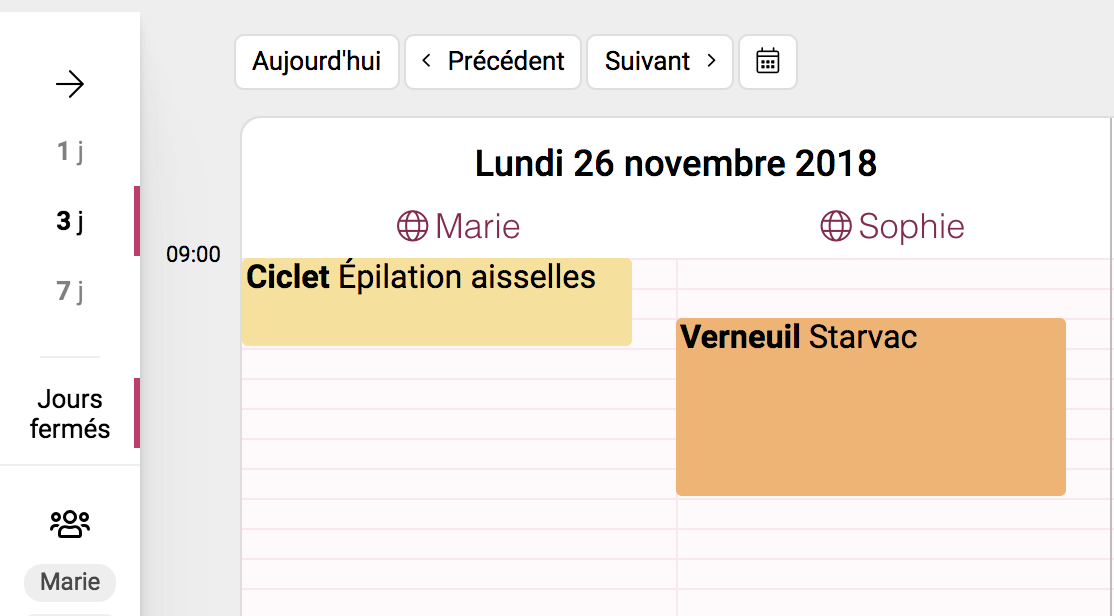Screen dimensions: 1114x616
Task: Click the Marie column header
Action: tap(458, 227)
